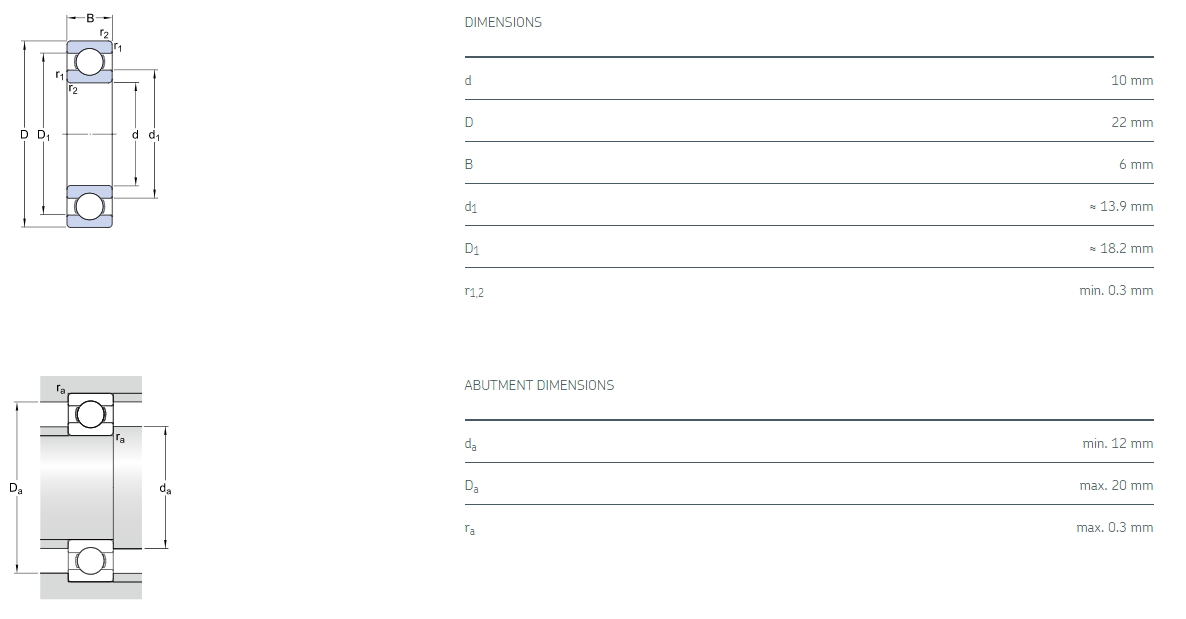Click the B width label atop bearing drawing
This screenshot has width=1186, height=619.
90,18
